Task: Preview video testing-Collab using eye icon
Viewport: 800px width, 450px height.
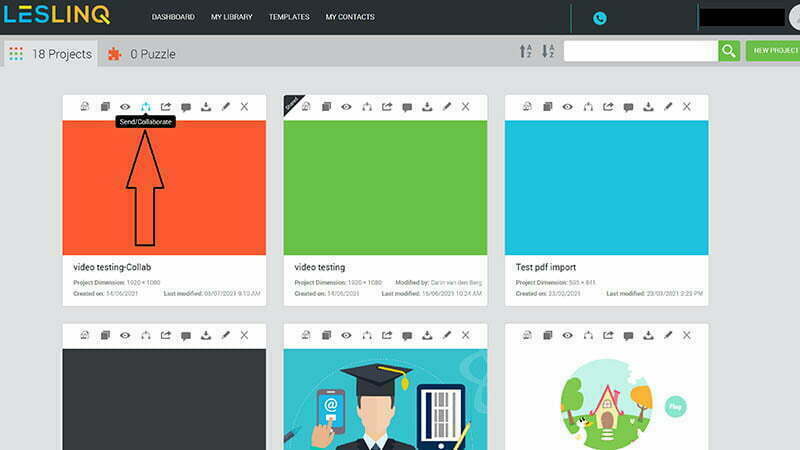Action: [125, 107]
